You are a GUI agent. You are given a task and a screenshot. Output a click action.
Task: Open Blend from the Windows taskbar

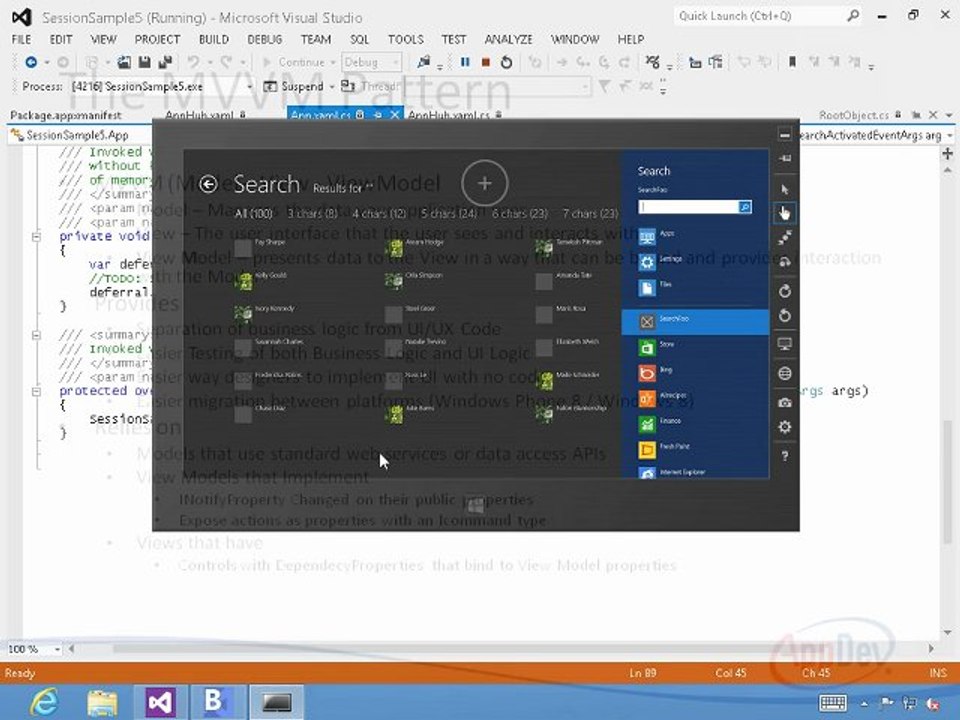point(218,702)
